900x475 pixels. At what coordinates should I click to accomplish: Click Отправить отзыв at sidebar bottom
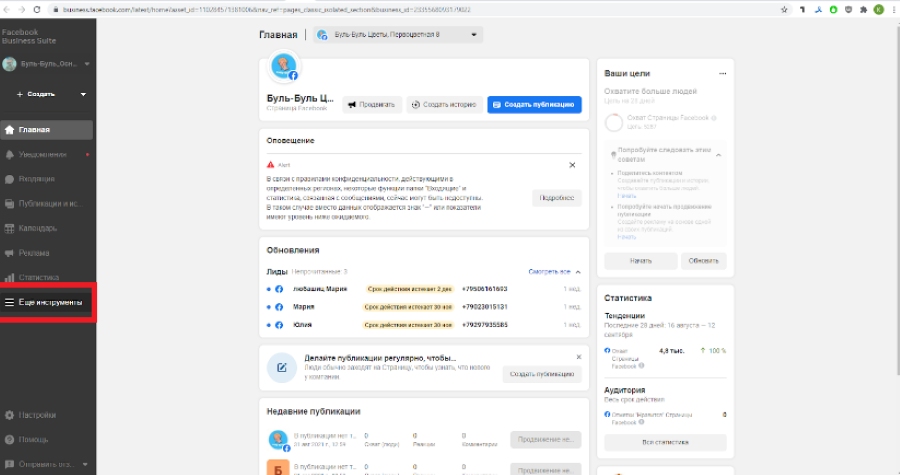pyautogui.click(x=46, y=464)
